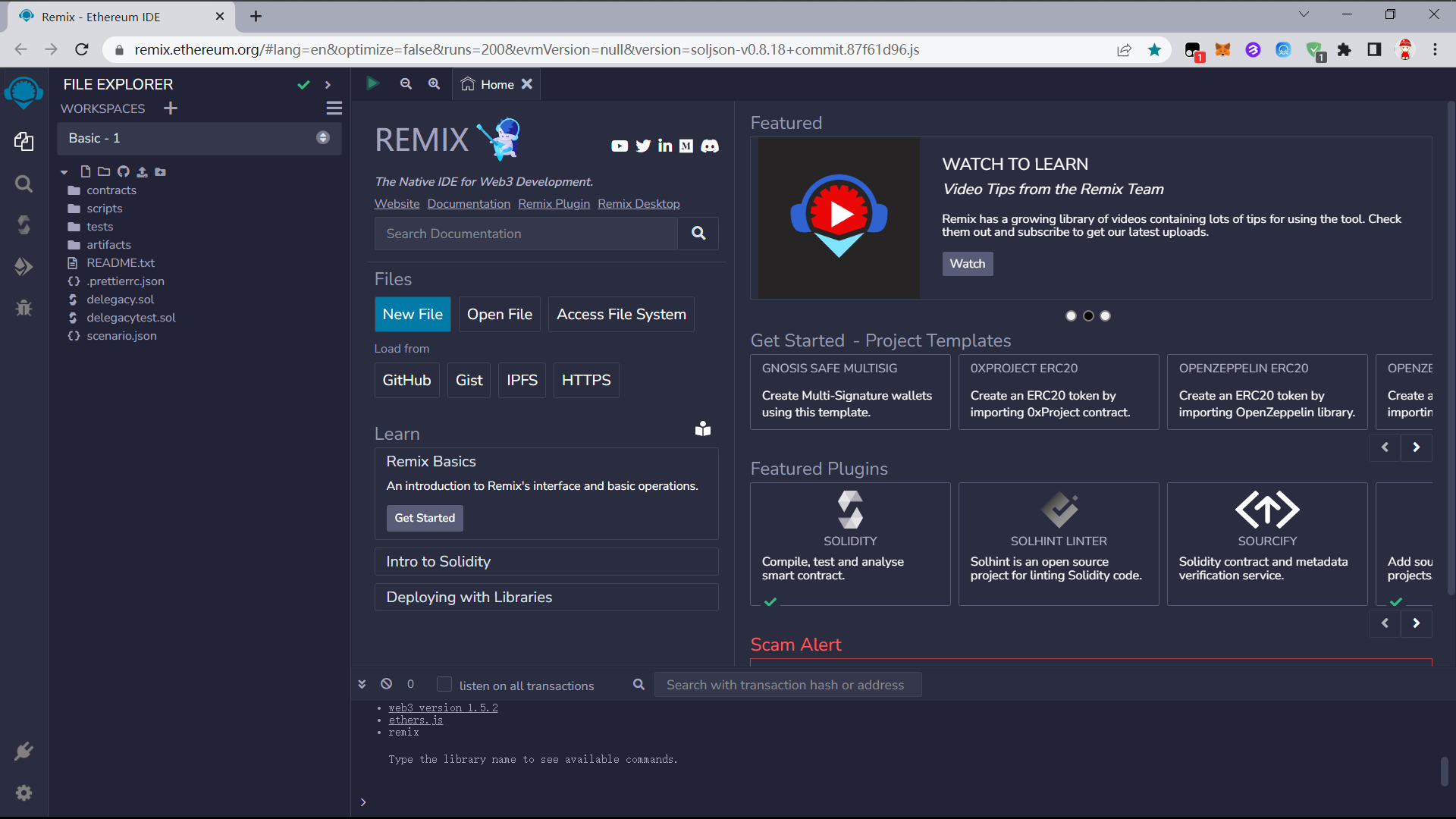Expand the Intro to Solidity lesson
This screenshot has width=1456, height=819.
click(x=546, y=562)
